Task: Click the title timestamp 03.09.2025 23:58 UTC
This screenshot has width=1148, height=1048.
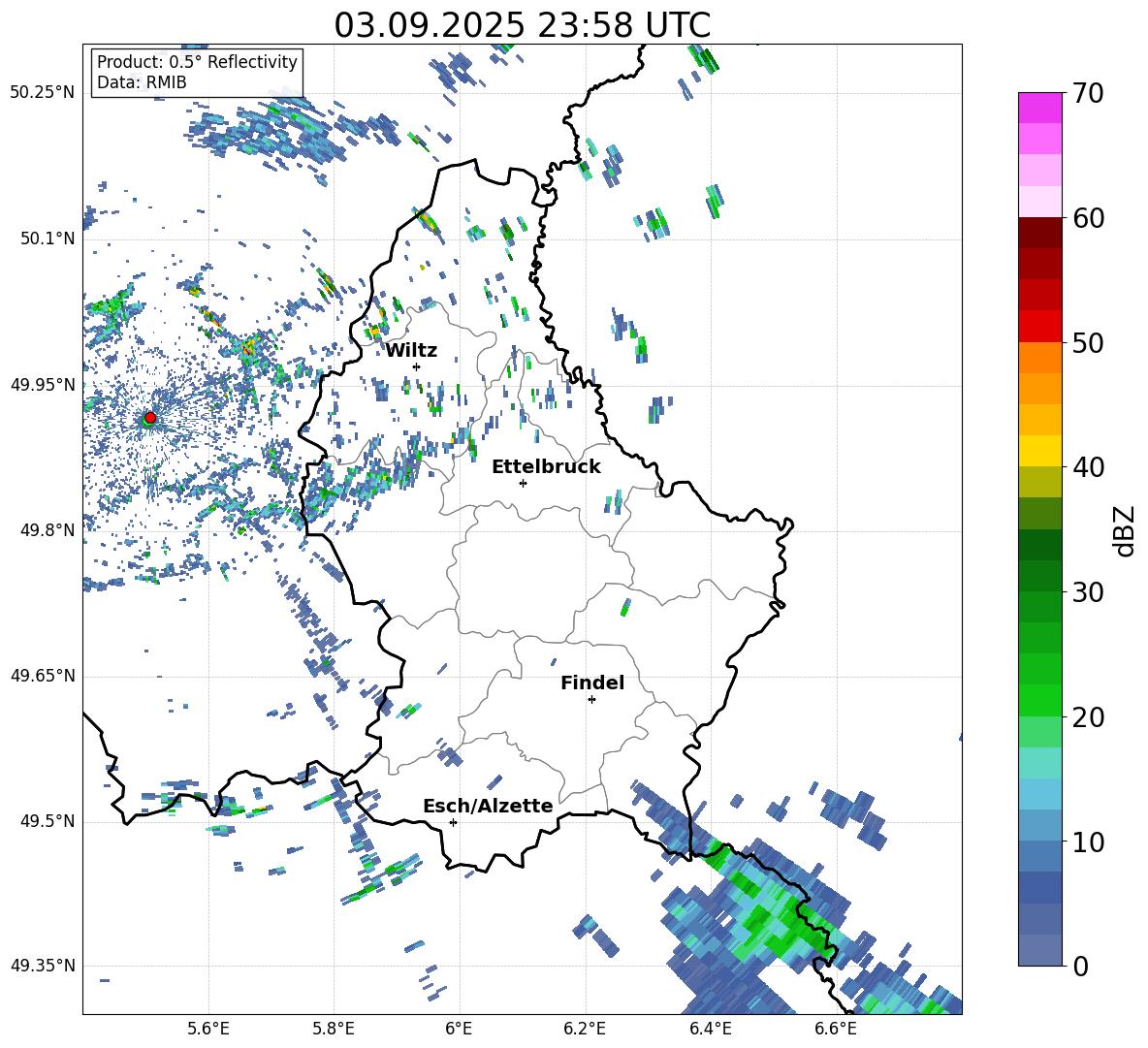Action: [523, 25]
